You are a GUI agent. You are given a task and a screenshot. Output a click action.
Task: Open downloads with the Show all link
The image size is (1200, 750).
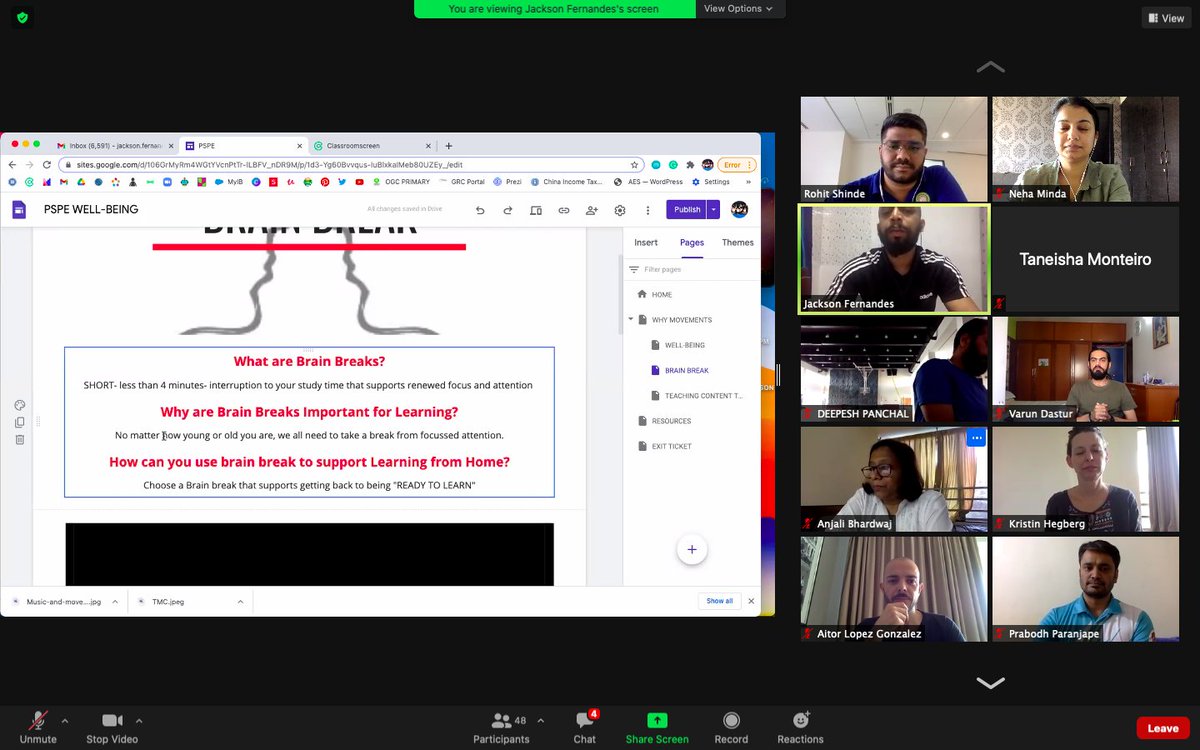click(x=719, y=600)
